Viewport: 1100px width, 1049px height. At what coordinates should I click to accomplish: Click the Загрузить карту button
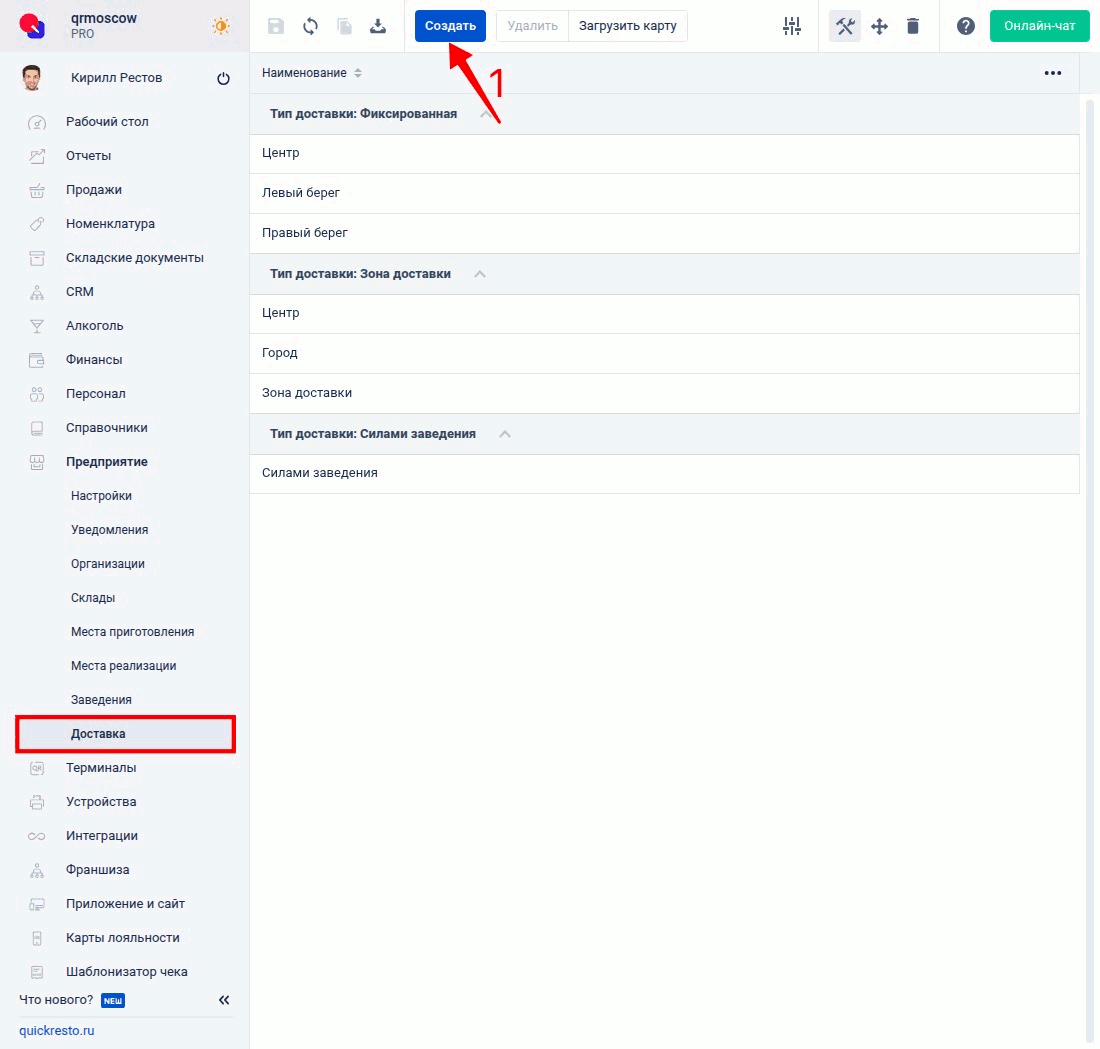click(628, 26)
